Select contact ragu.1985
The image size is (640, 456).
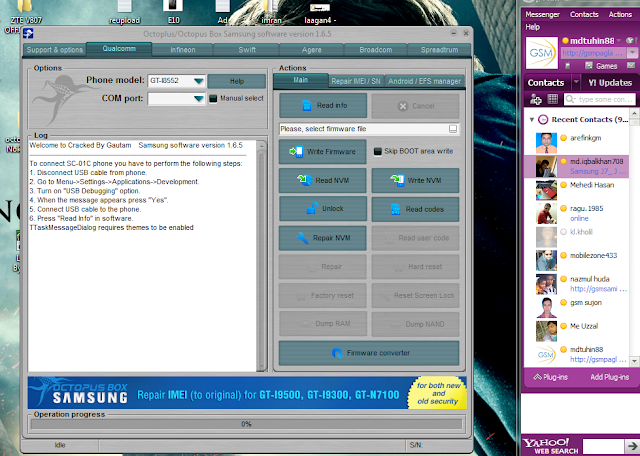click(576, 213)
